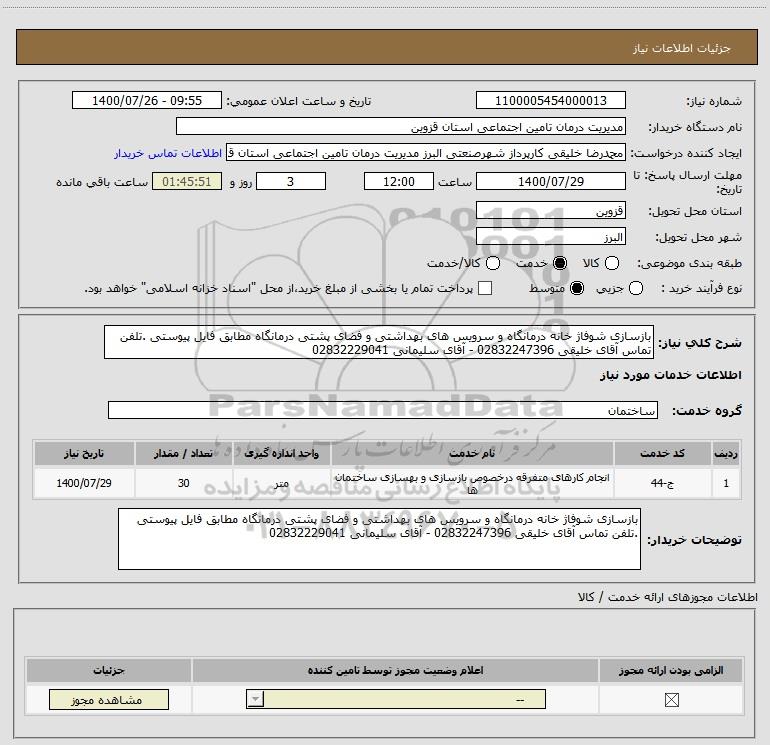This screenshot has height=745, width=770.
Task: Click the buyer organization name field
Action: tap(401, 126)
